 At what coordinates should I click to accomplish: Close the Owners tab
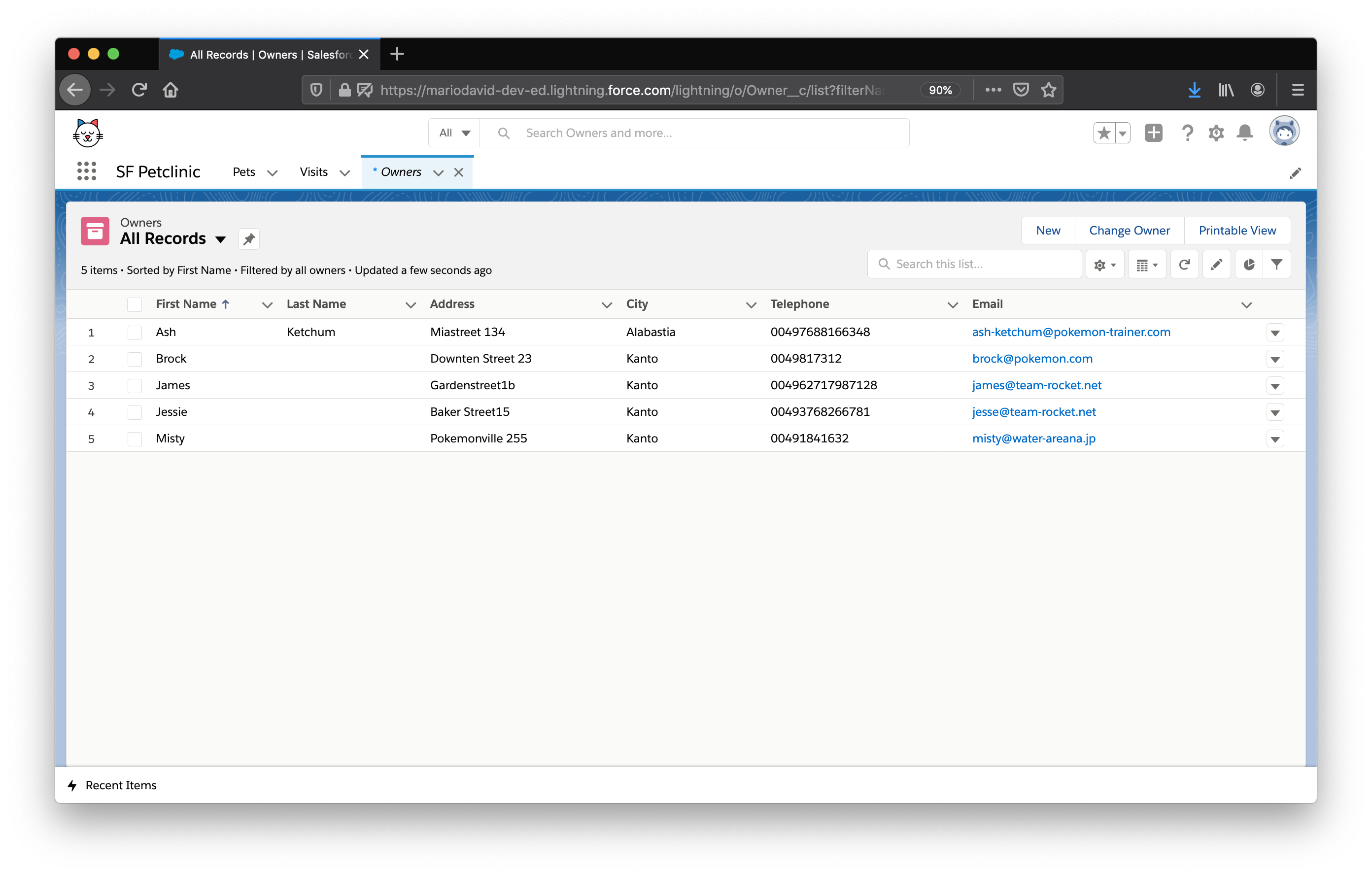click(x=459, y=172)
